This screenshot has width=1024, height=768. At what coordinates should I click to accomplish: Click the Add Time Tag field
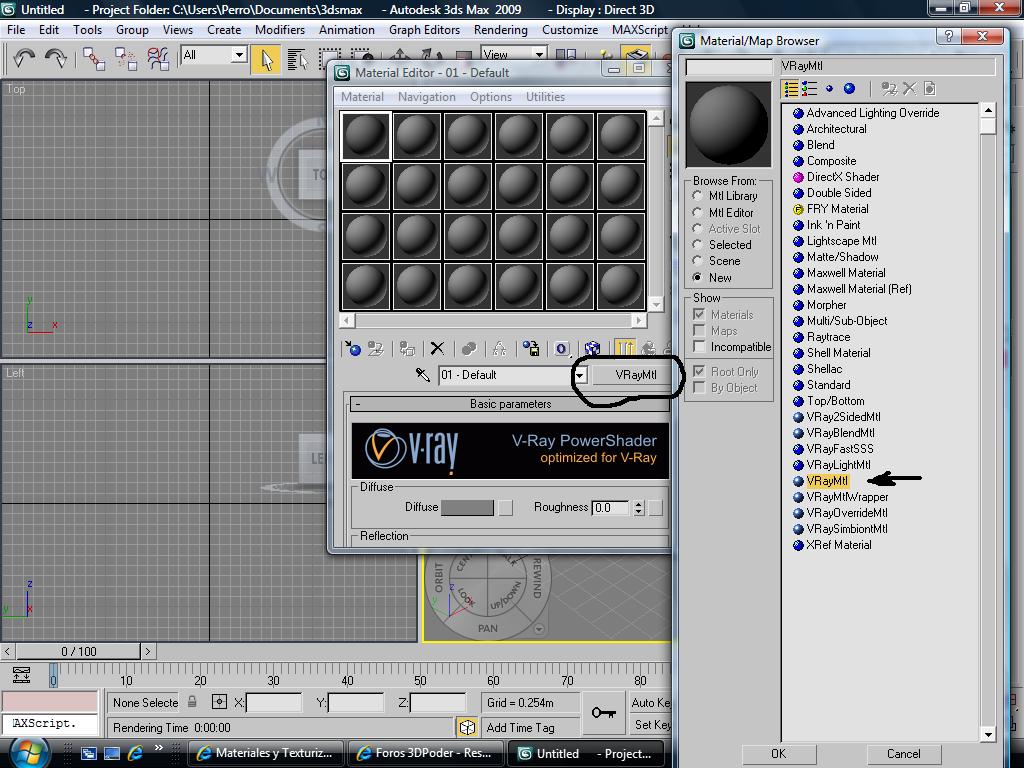tap(530, 728)
